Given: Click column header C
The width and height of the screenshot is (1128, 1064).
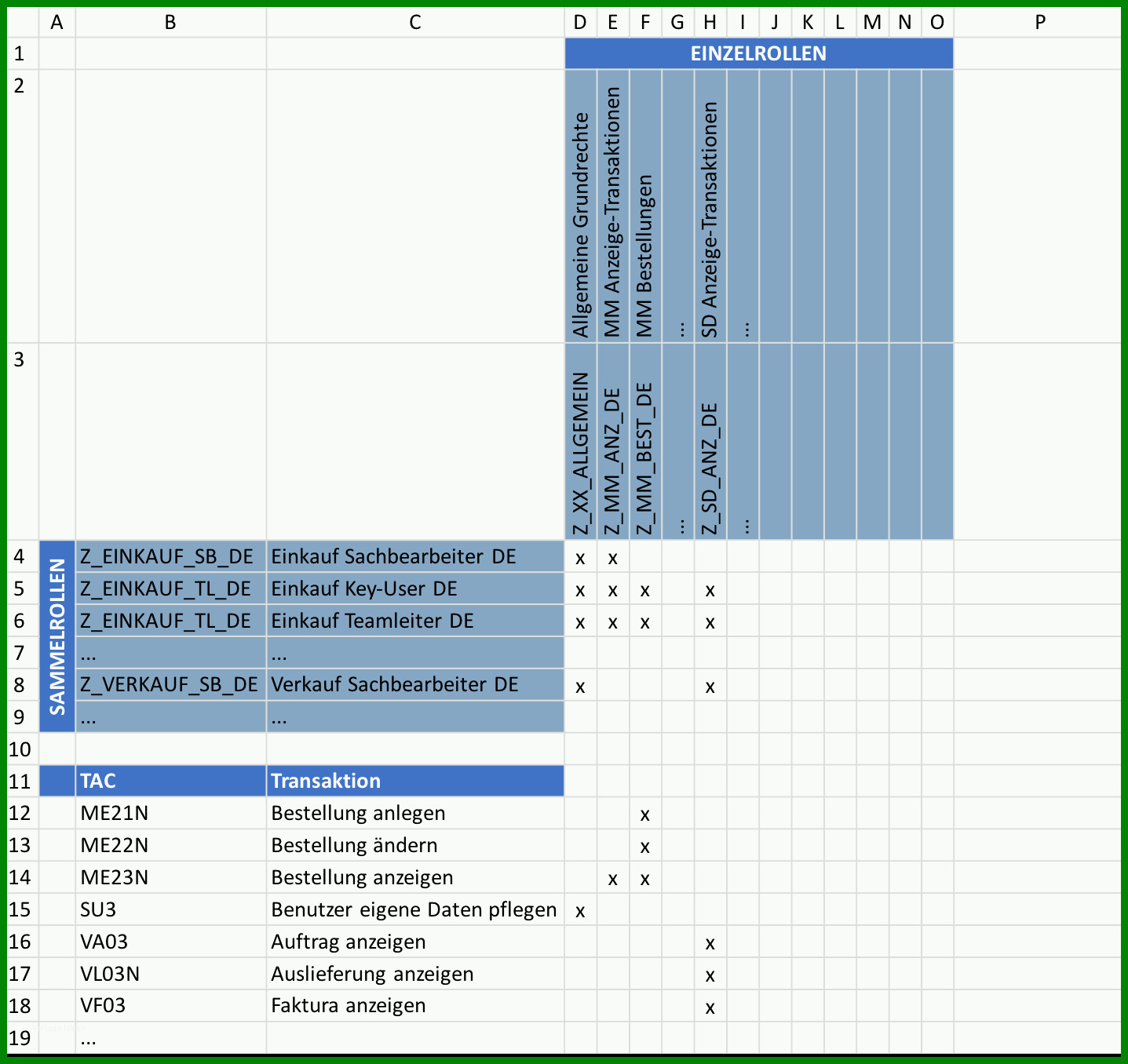Looking at the screenshot, I should [415, 23].
